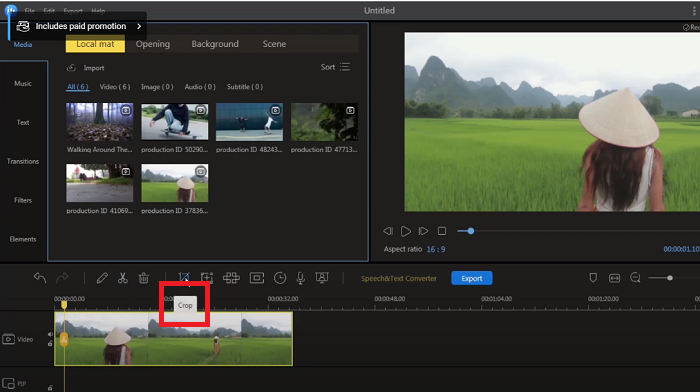700x392 pixels.
Task: Select the production ID 48243... thumbnail
Action: [x=249, y=122]
